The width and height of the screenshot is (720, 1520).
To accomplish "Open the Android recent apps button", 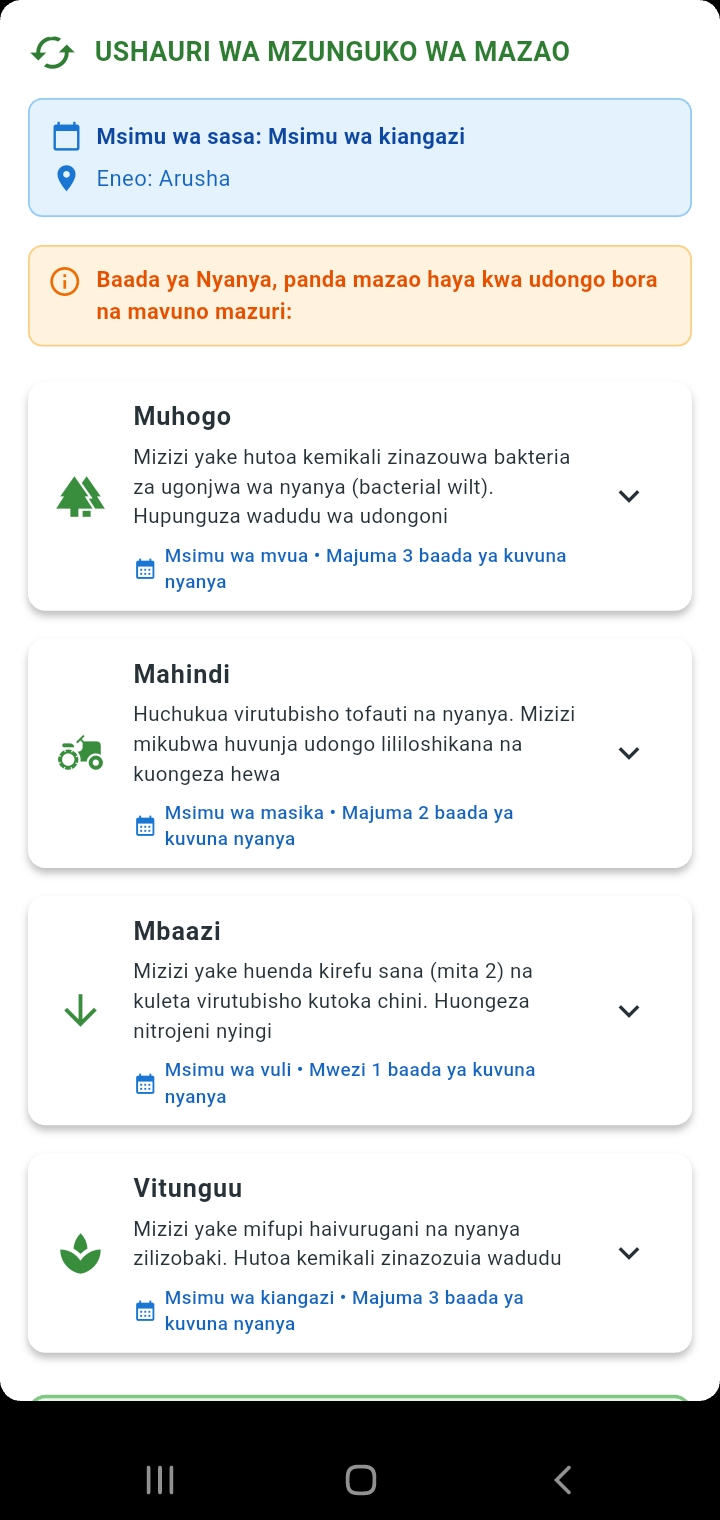I will pos(160,1480).
